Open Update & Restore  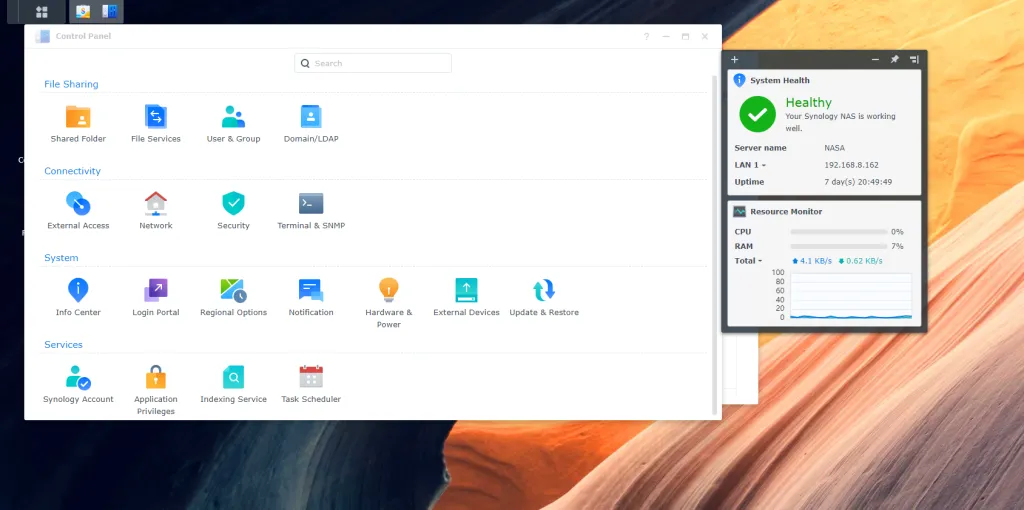(x=544, y=298)
